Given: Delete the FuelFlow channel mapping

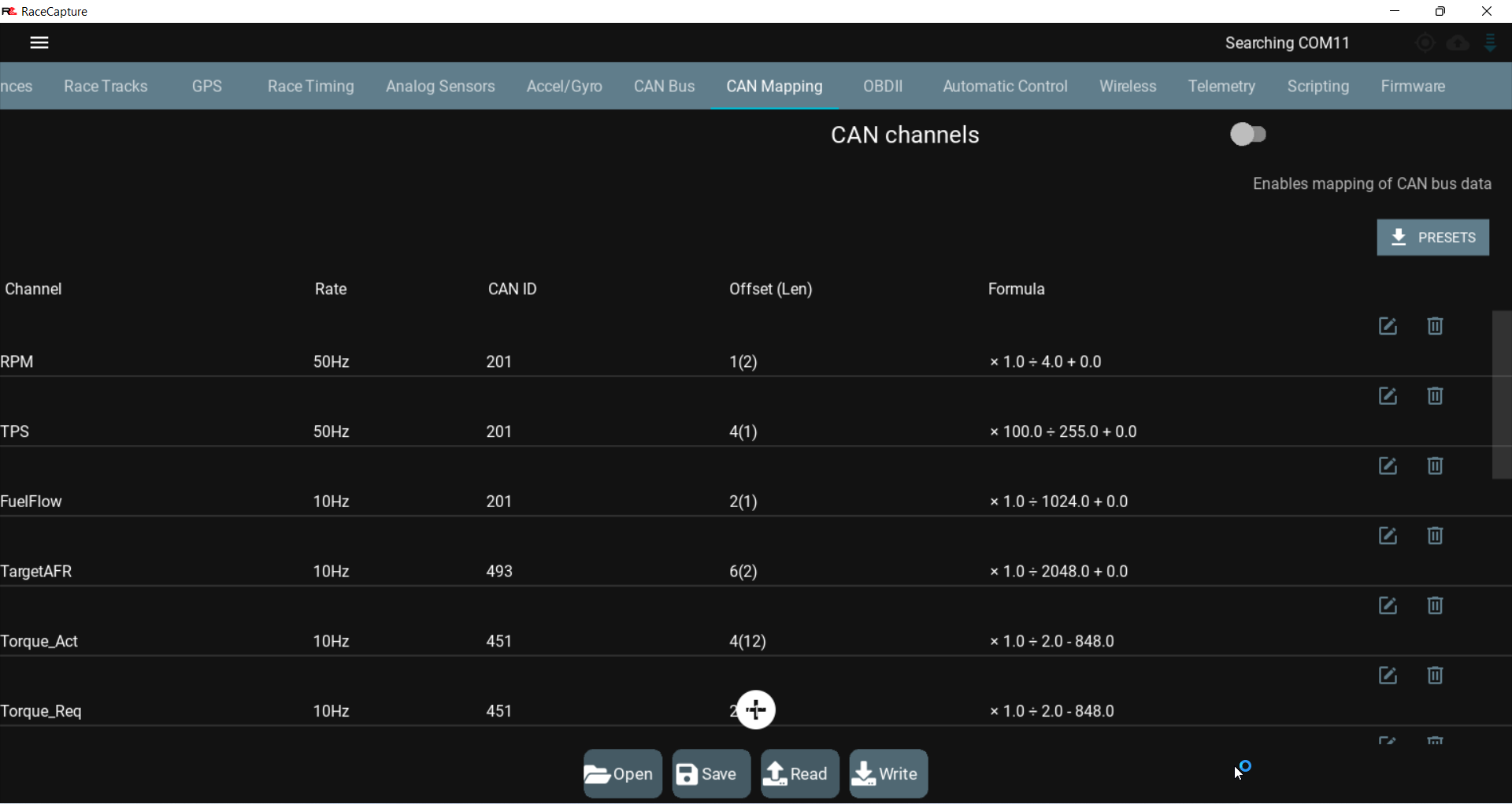Looking at the screenshot, I should point(1435,466).
